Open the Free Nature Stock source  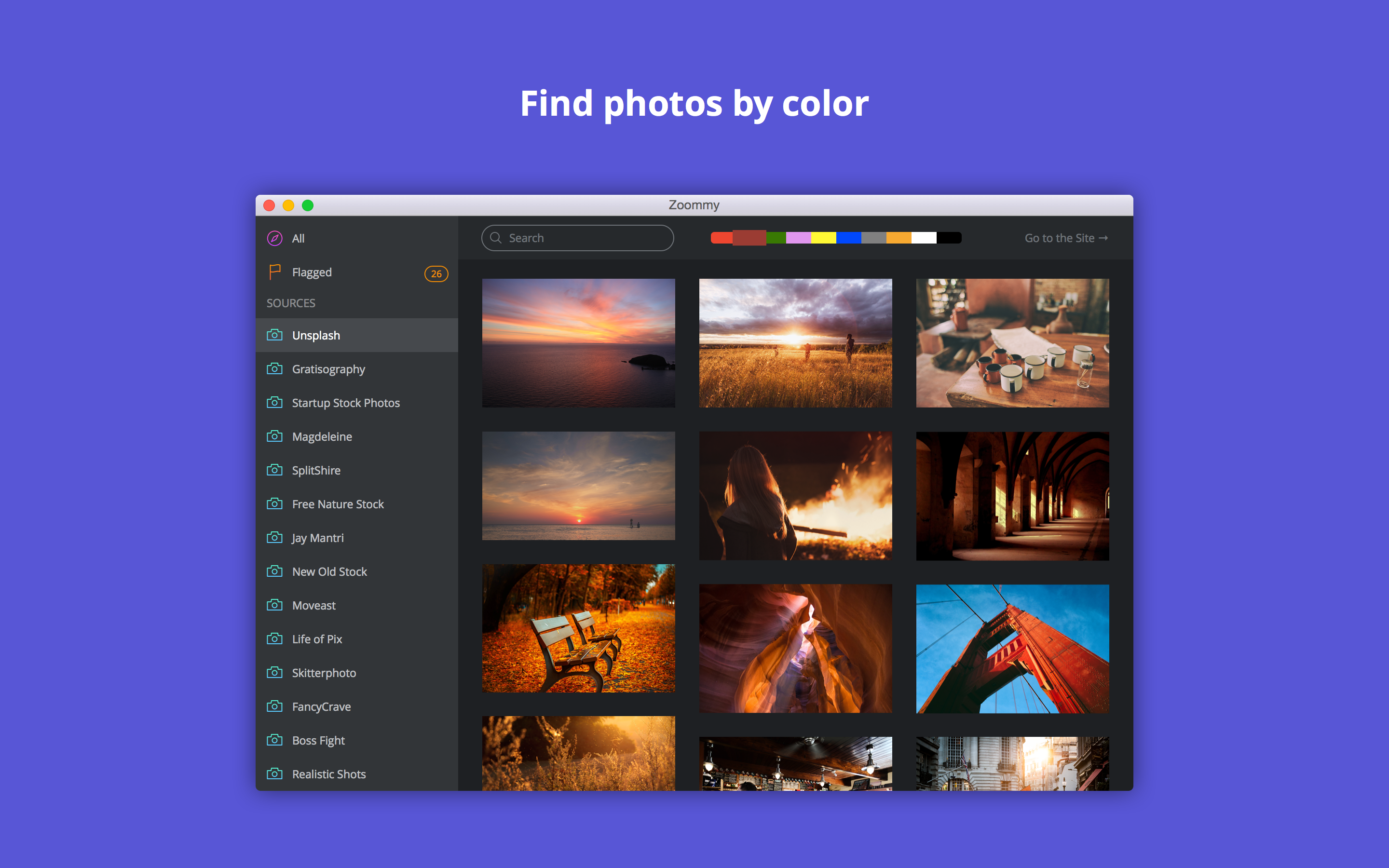338,504
